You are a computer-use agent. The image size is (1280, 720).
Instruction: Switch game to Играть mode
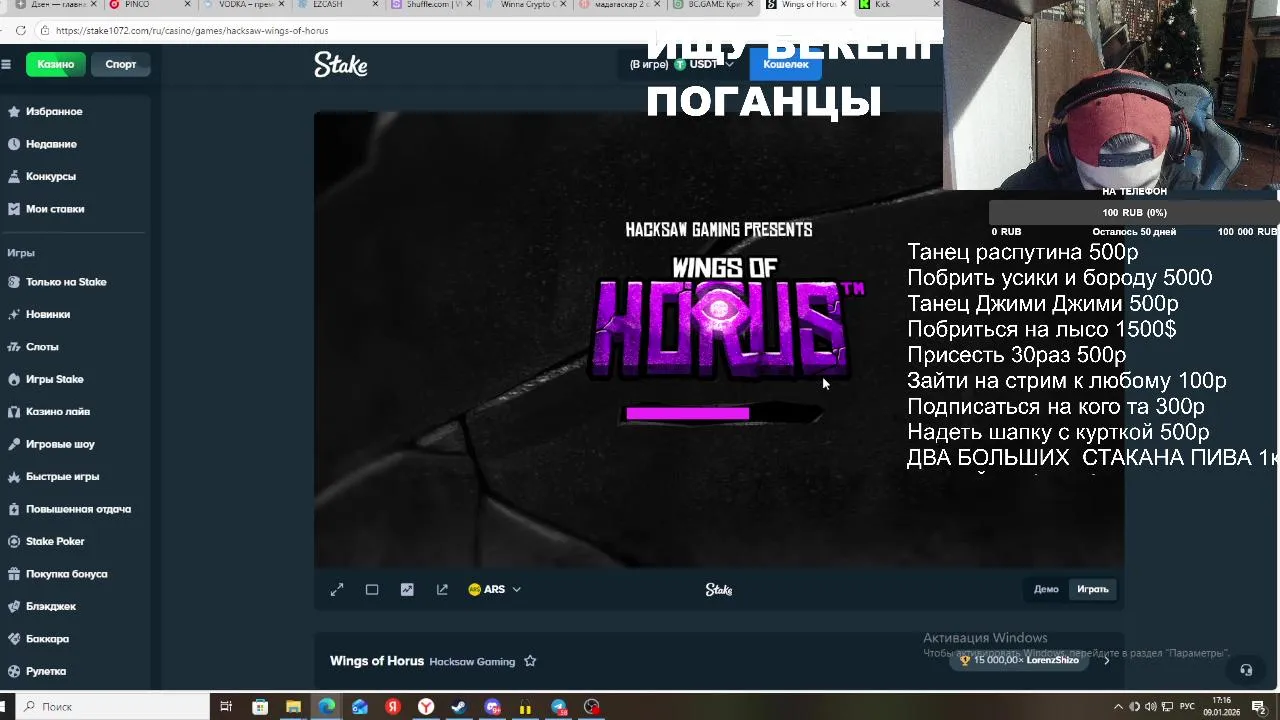click(x=1092, y=589)
